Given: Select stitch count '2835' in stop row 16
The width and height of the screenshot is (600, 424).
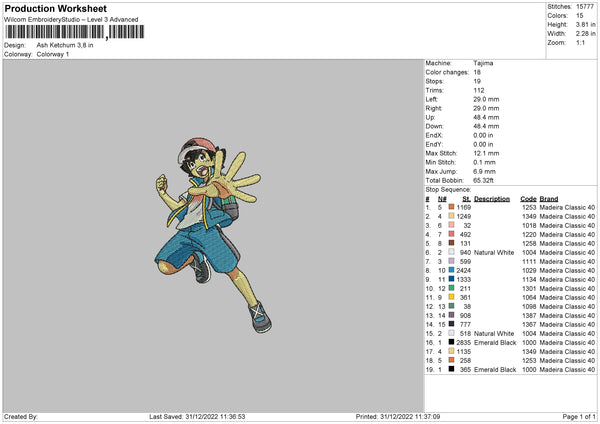Looking at the screenshot, I should point(463,342).
